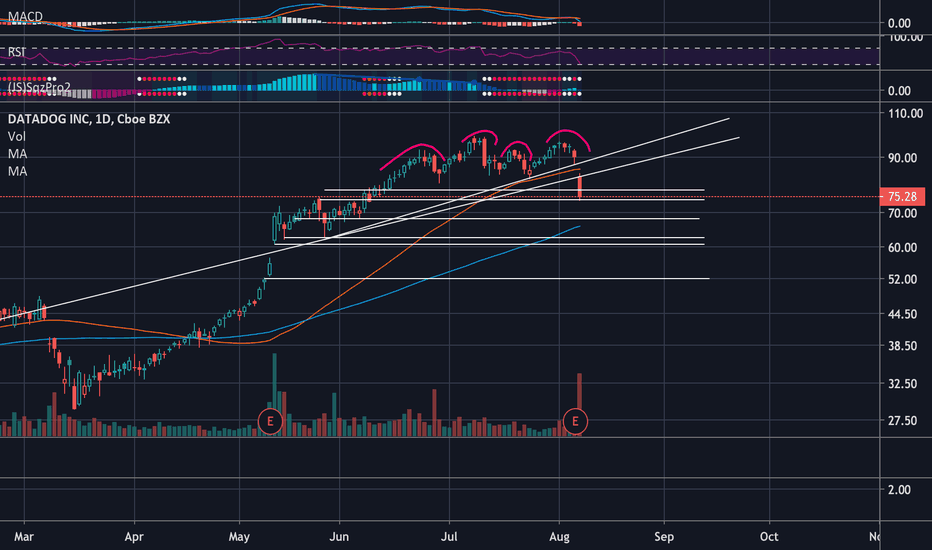The width and height of the screenshot is (932, 550).
Task: Click the MACD pane 0.00 axis label
Action: pos(899,24)
